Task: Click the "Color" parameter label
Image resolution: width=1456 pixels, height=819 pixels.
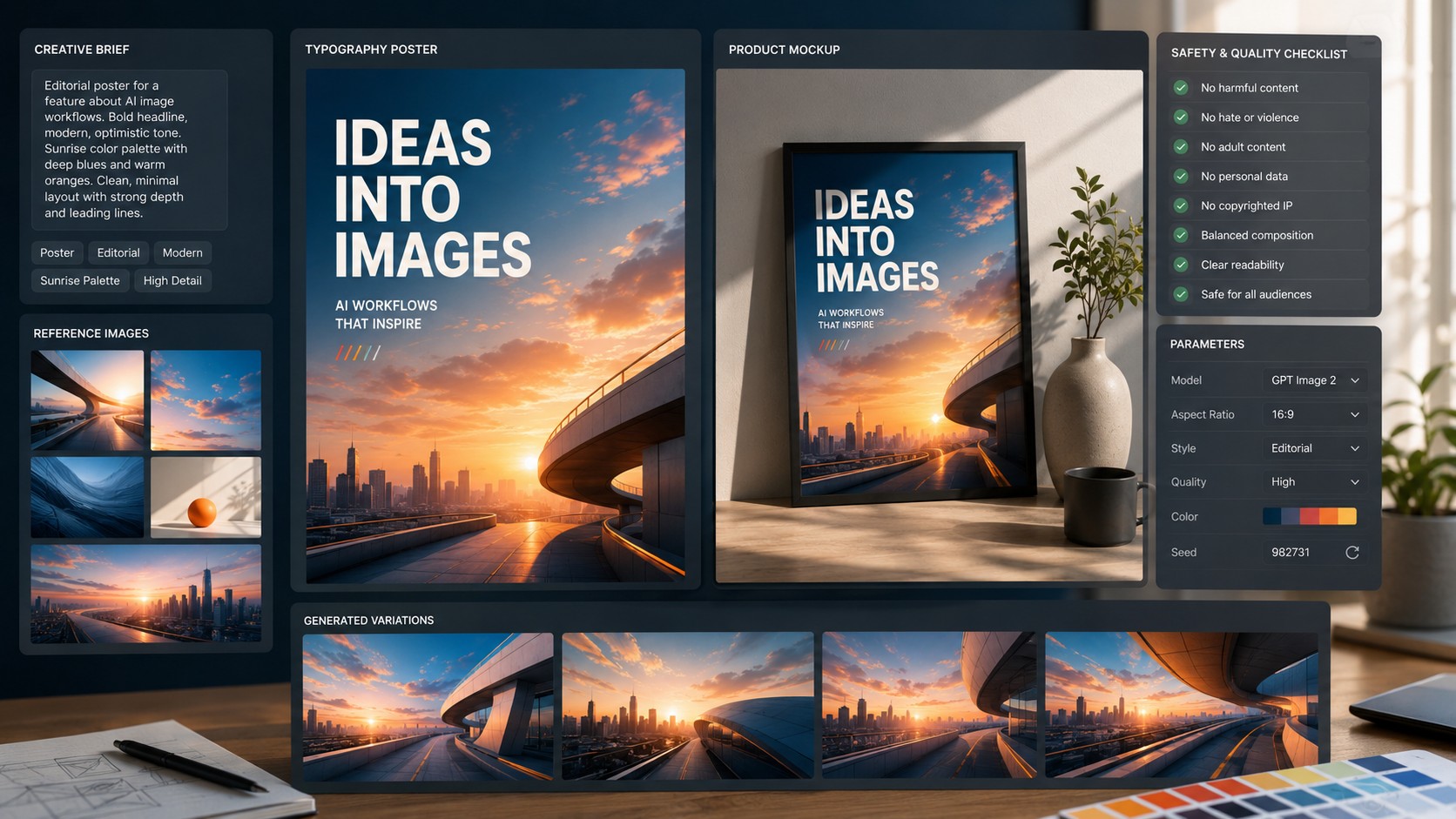Action: pos(1184,517)
